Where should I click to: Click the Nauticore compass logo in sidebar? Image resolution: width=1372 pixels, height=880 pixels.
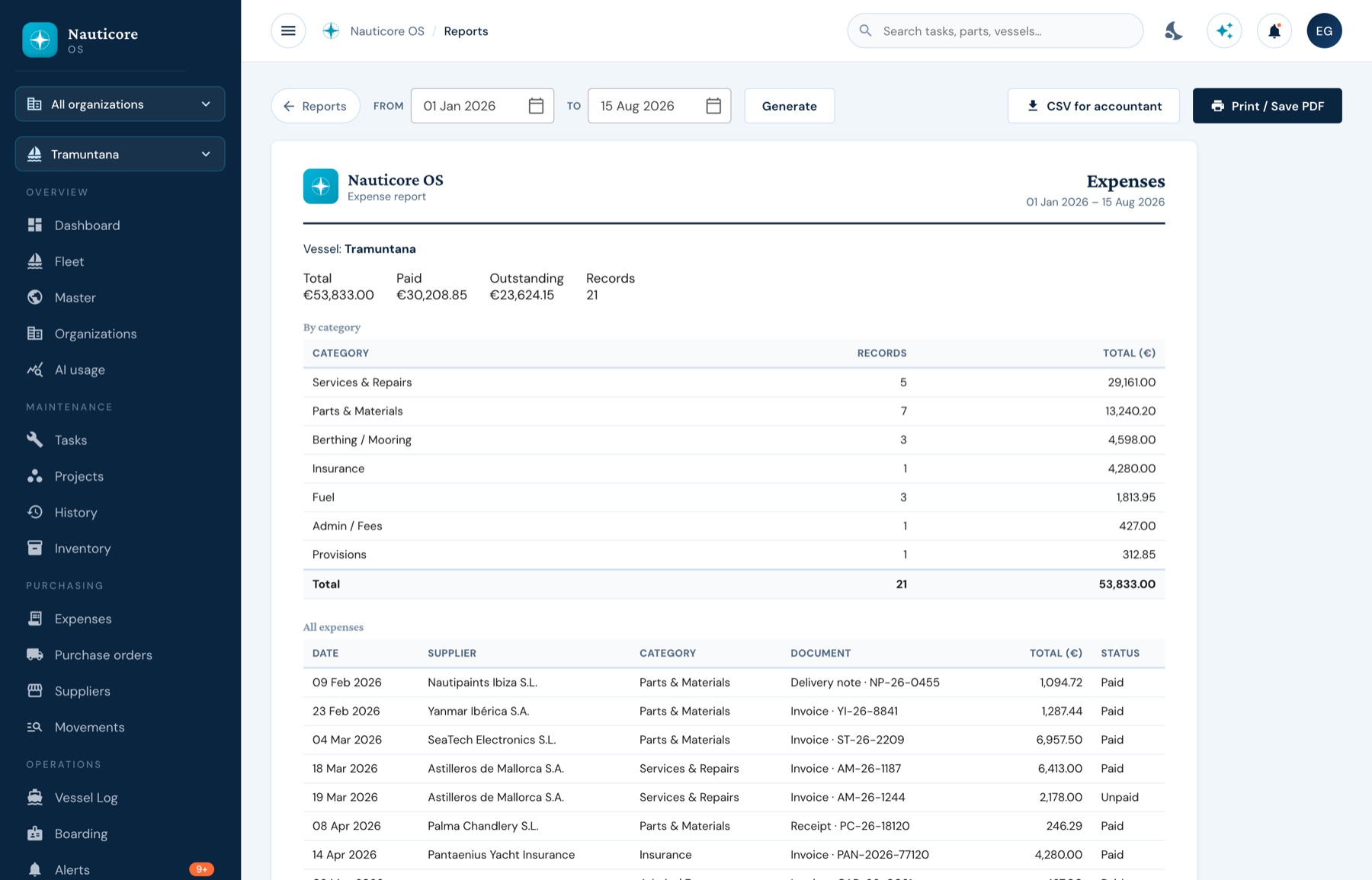click(x=40, y=40)
